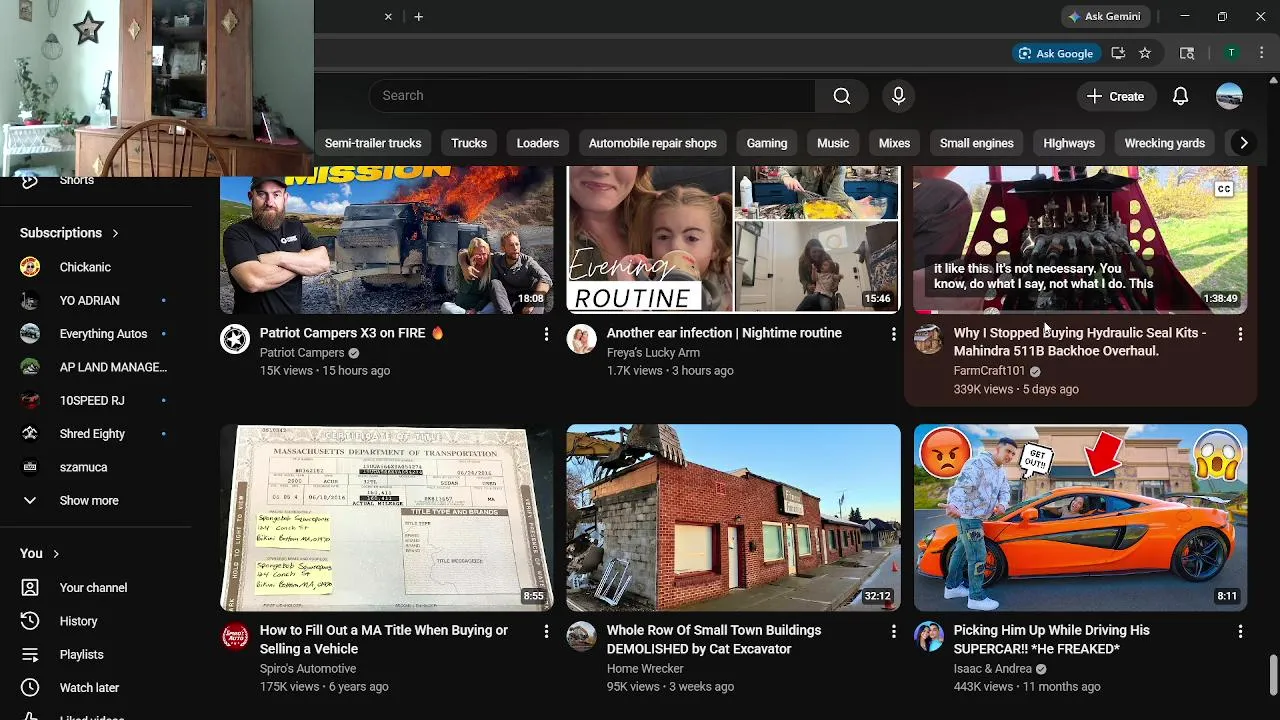This screenshot has width=1280, height=720.
Task: Open Chrome three-dot menu
Action: (x=1261, y=53)
